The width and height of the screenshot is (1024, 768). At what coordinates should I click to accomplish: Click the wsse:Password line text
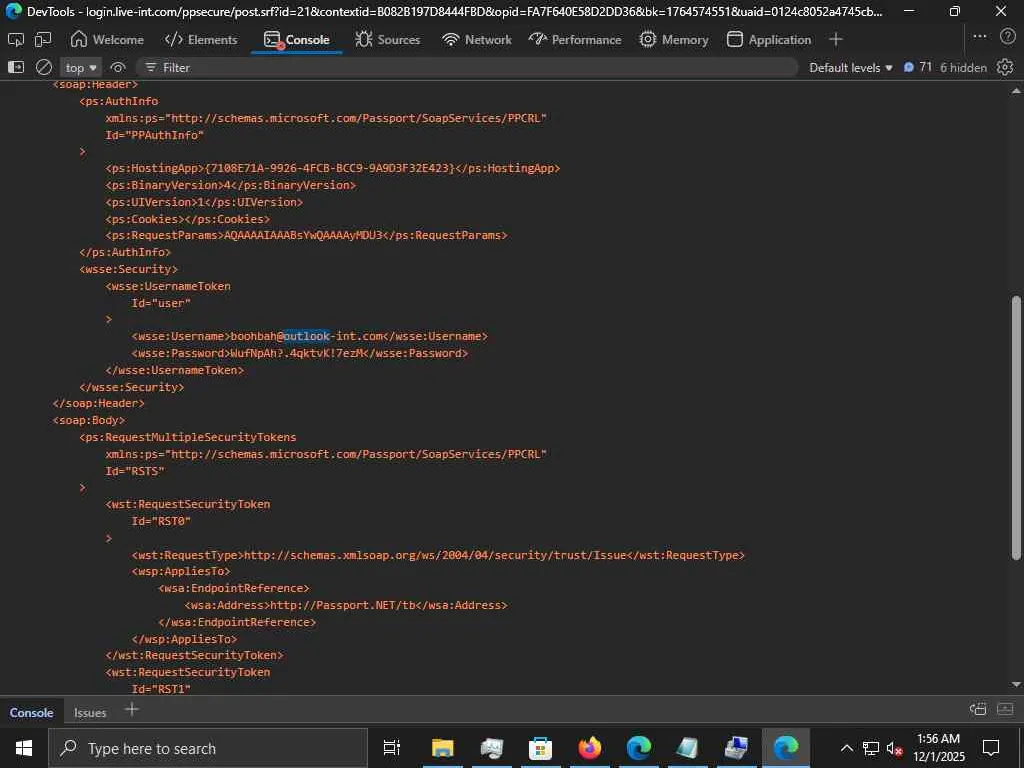pyautogui.click(x=300, y=353)
